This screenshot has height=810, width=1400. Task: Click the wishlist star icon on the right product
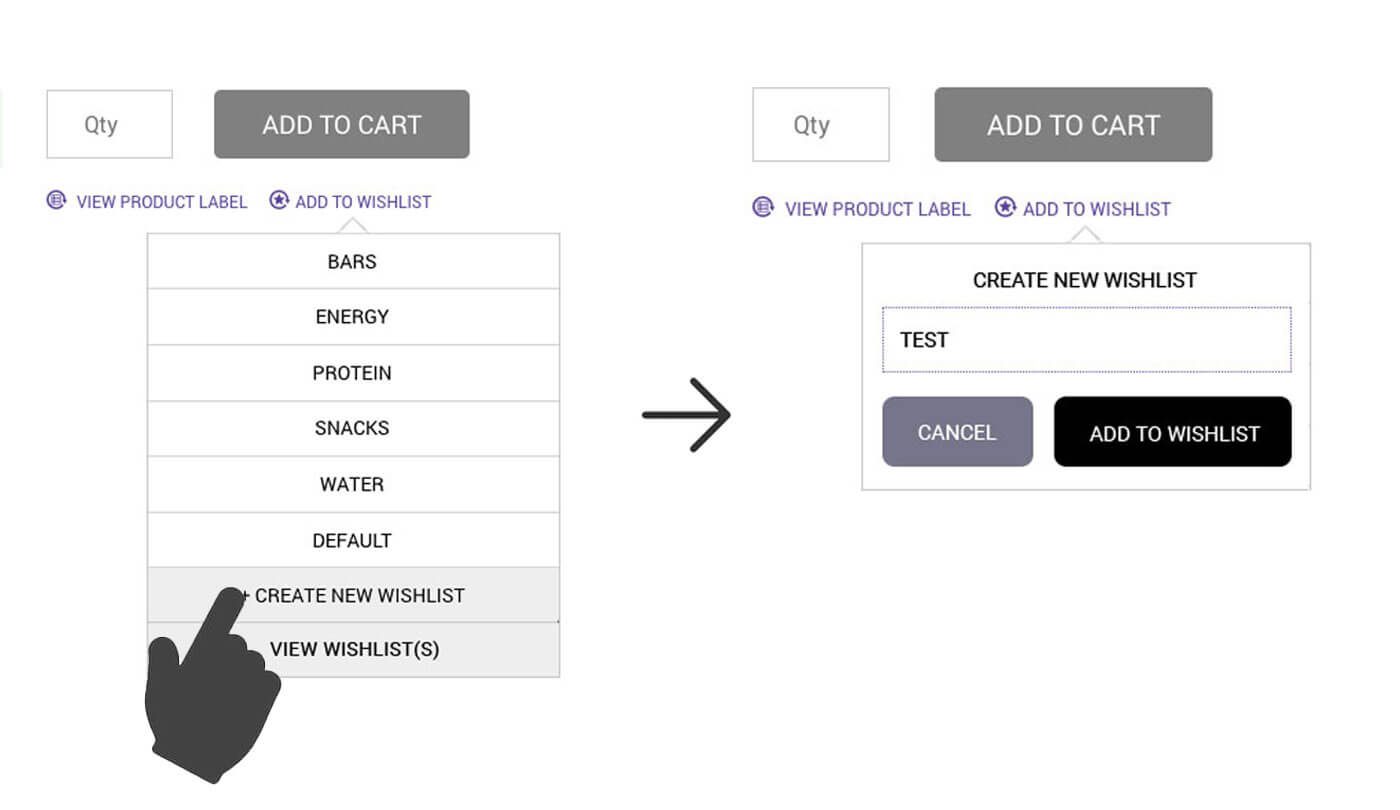[1003, 207]
